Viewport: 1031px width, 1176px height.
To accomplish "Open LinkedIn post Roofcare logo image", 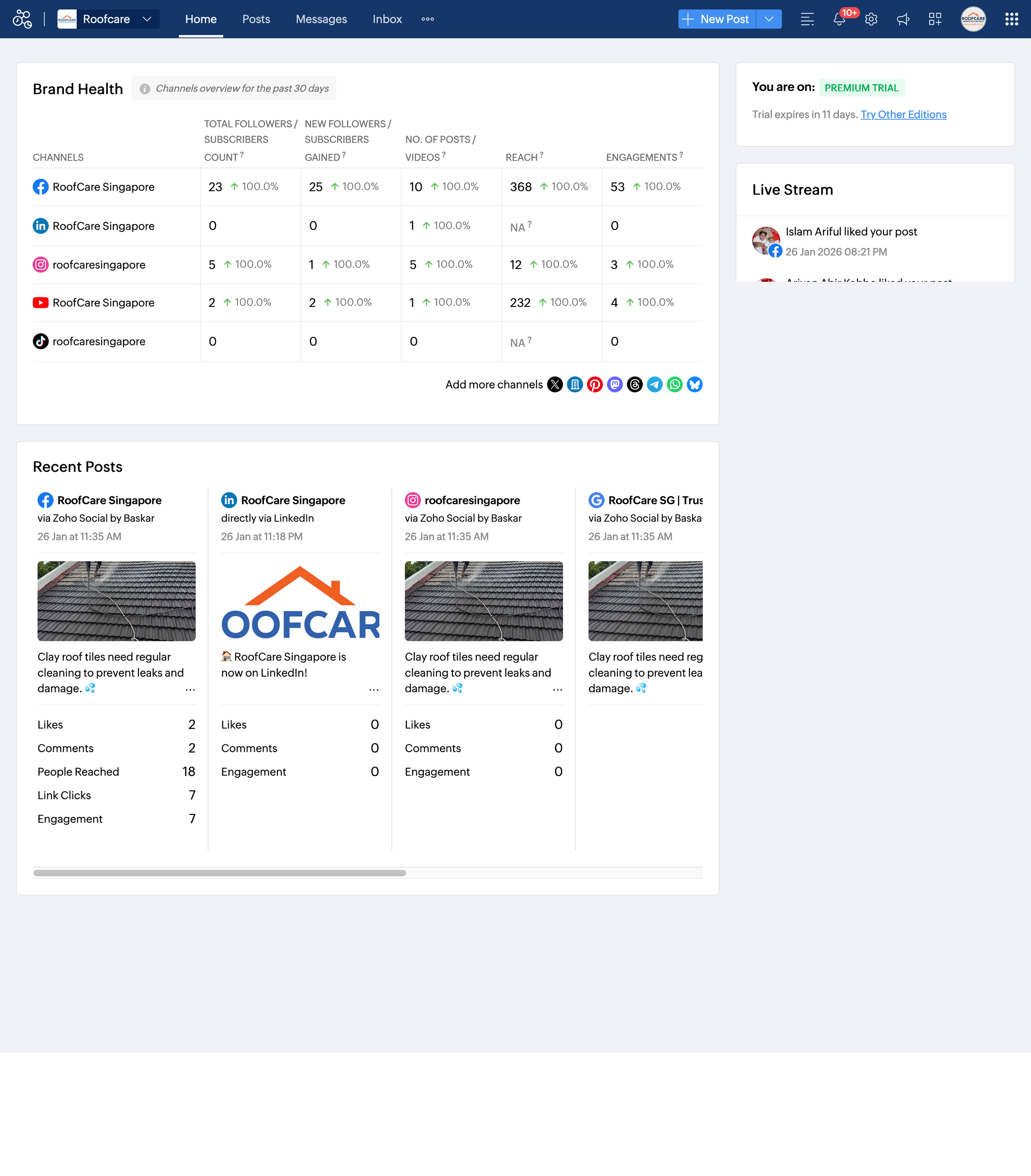I will tap(300, 601).
